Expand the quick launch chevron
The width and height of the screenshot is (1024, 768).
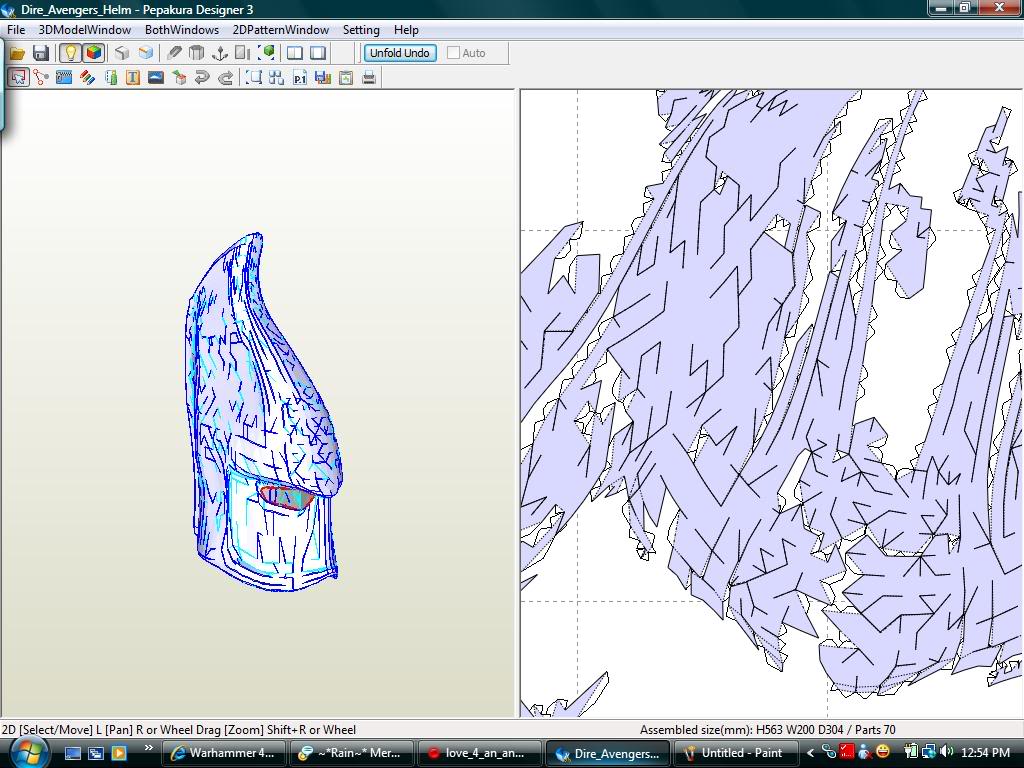[x=149, y=748]
